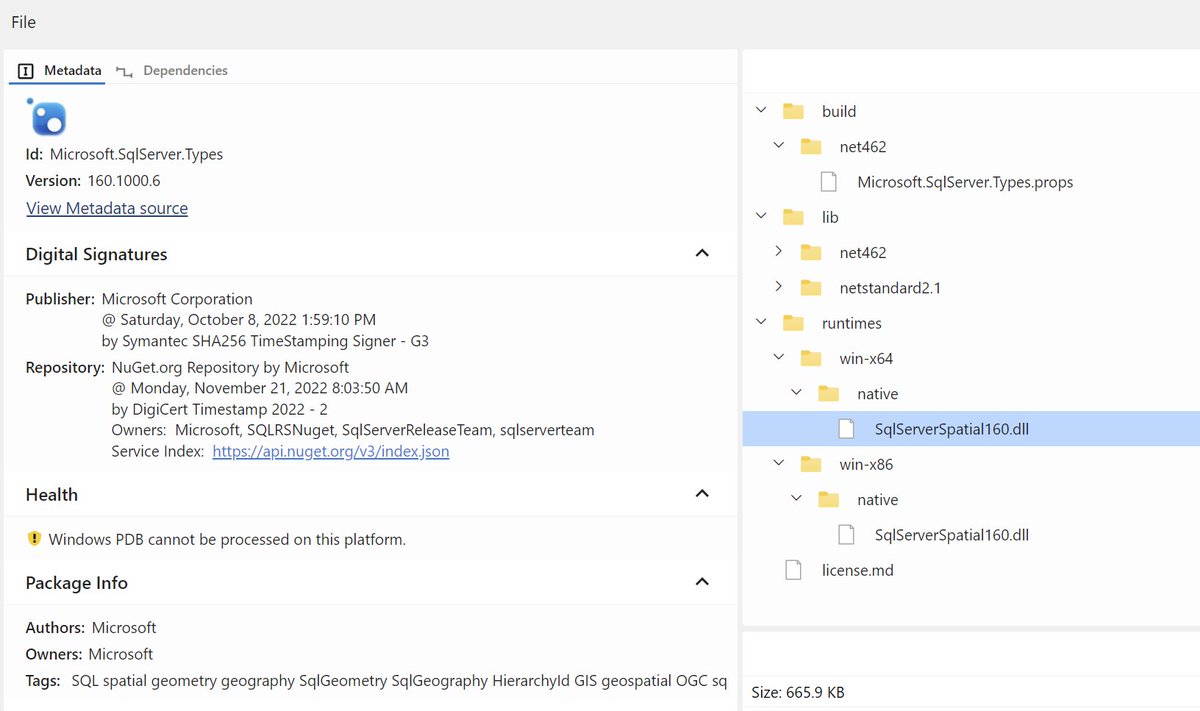1200x711 pixels.
Task: Click the Health warning shield icon
Action: point(34,539)
